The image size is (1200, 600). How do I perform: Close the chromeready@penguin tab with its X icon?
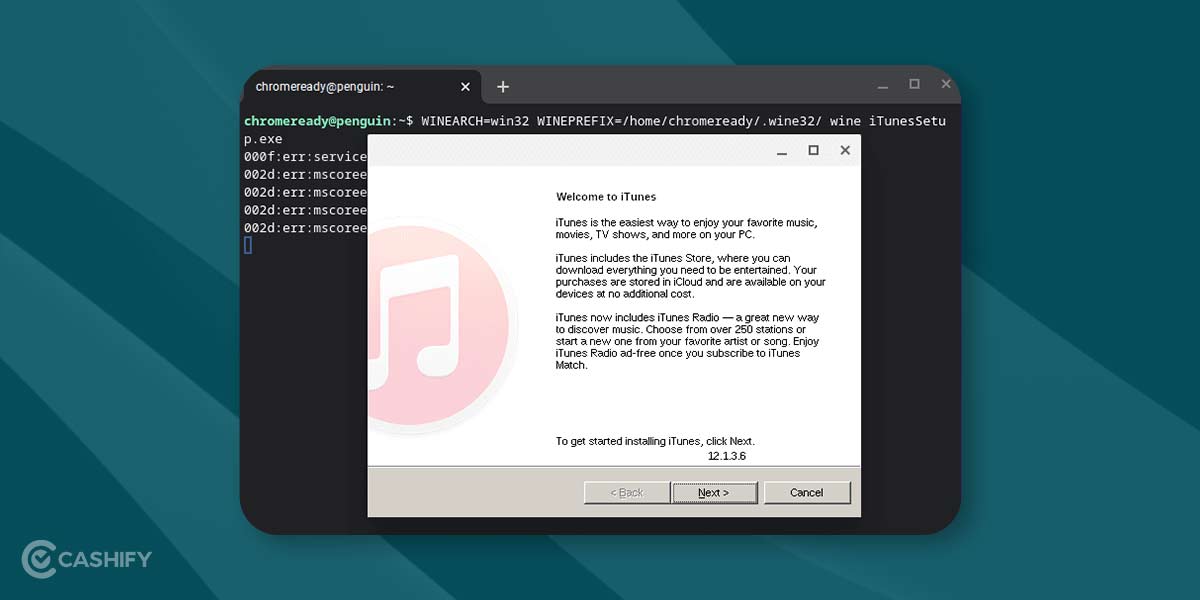465,86
